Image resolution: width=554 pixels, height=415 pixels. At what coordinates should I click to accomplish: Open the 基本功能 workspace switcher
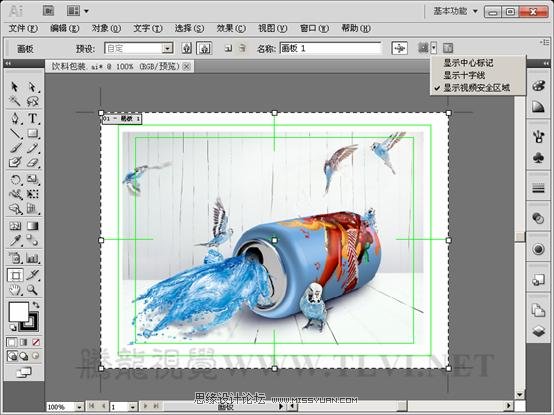point(455,11)
